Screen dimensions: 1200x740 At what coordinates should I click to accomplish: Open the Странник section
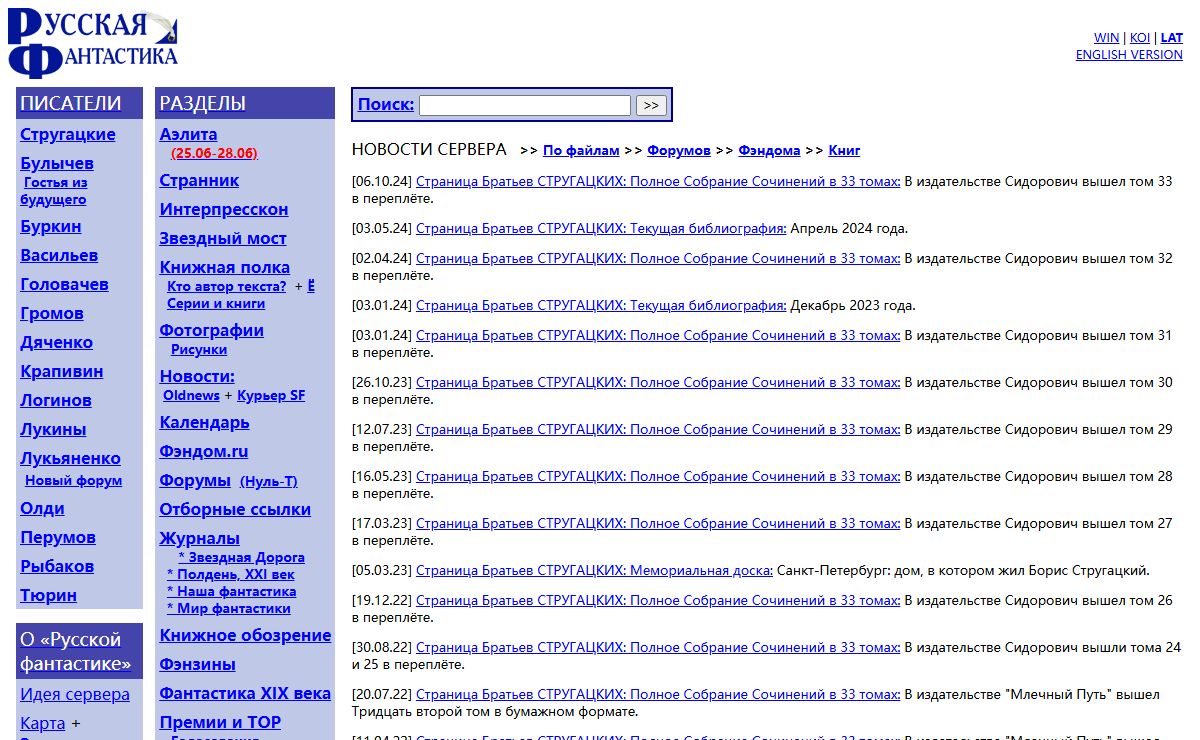199,180
